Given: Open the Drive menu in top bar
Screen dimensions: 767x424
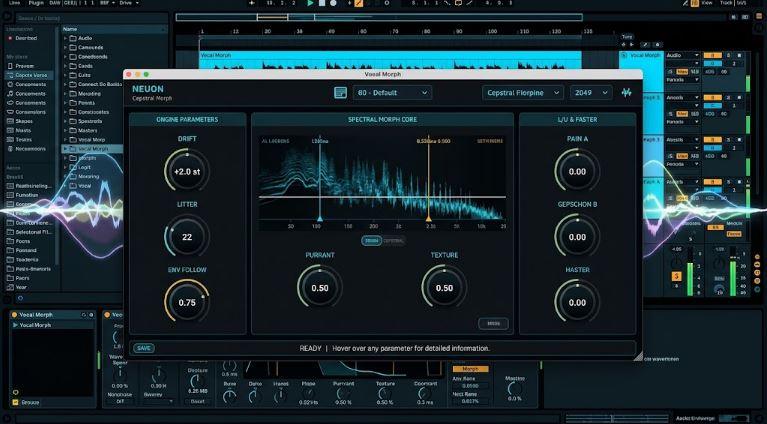Looking at the screenshot, I should tap(129, 3).
